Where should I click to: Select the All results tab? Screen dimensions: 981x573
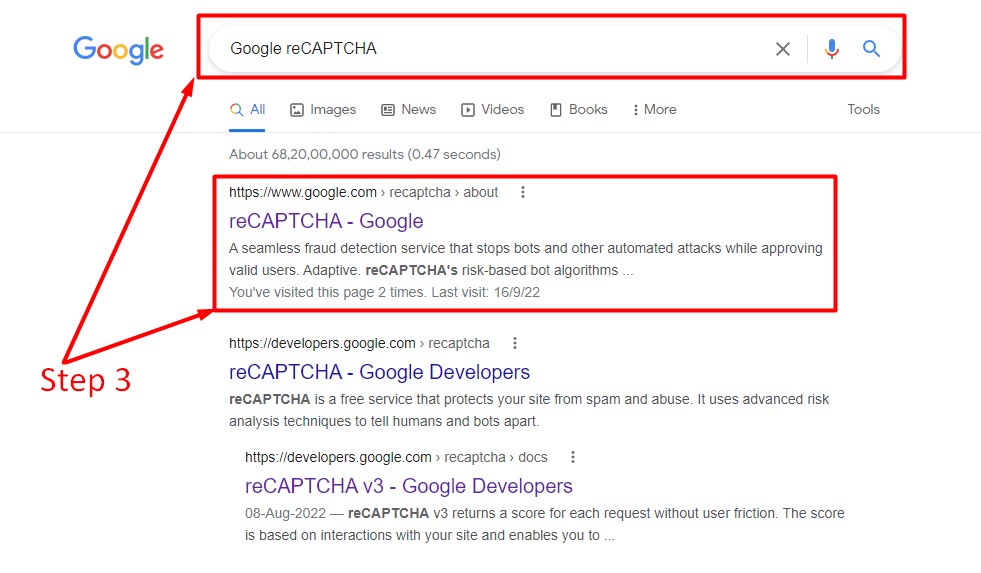click(248, 109)
